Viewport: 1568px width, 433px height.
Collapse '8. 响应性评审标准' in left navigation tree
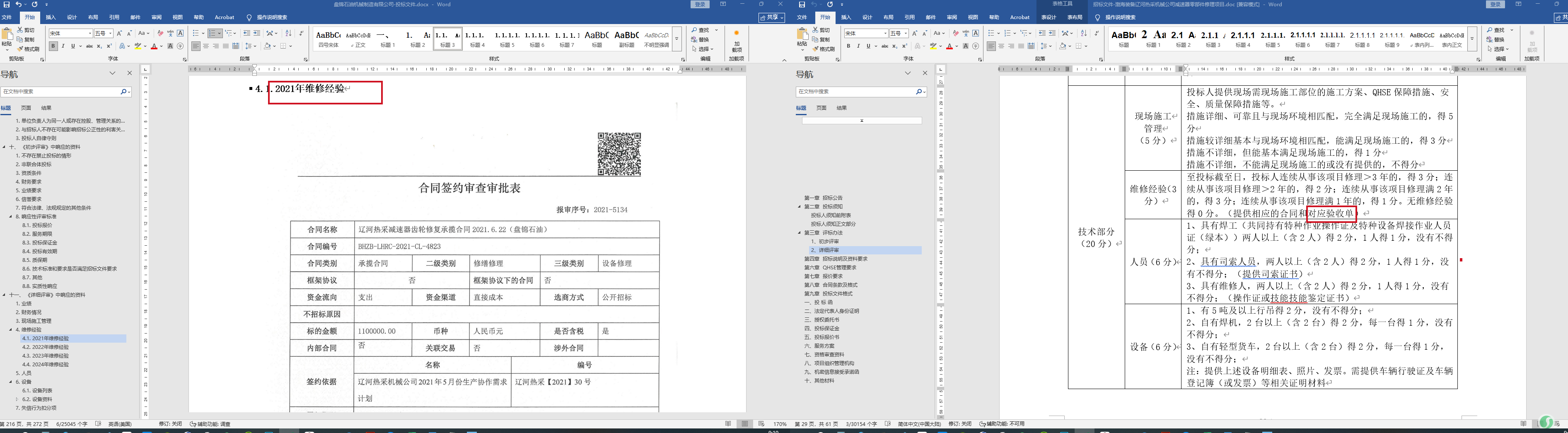pyautogui.click(x=10, y=217)
